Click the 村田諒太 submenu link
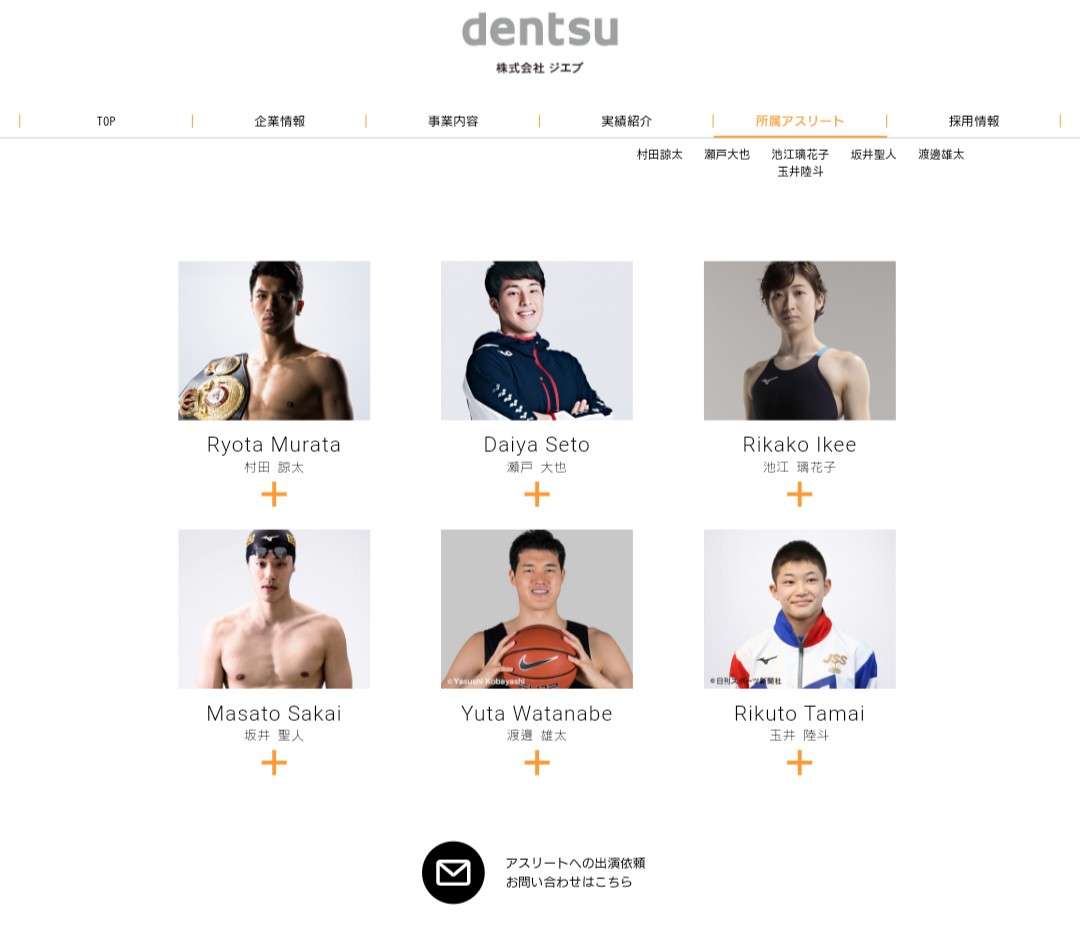 pyautogui.click(x=659, y=154)
